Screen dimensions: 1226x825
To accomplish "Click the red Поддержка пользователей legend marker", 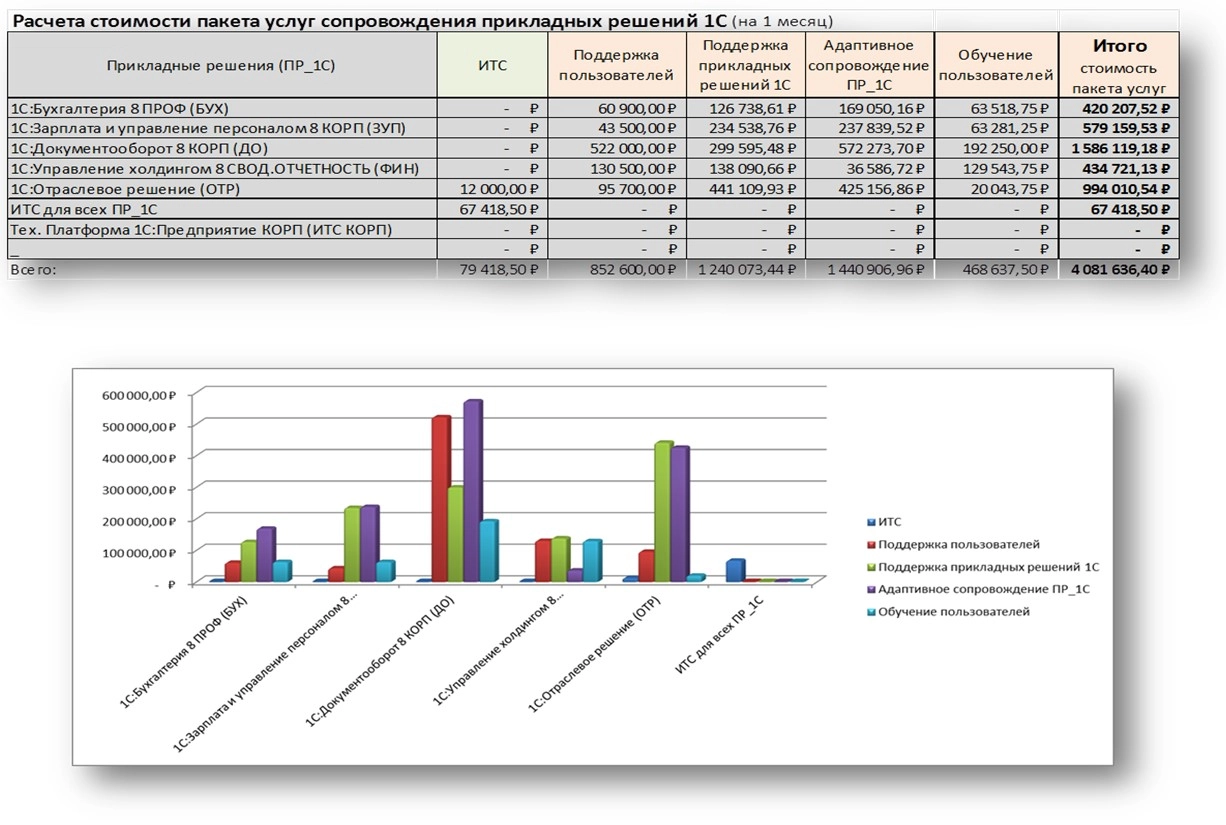I will pyautogui.click(x=870, y=544).
